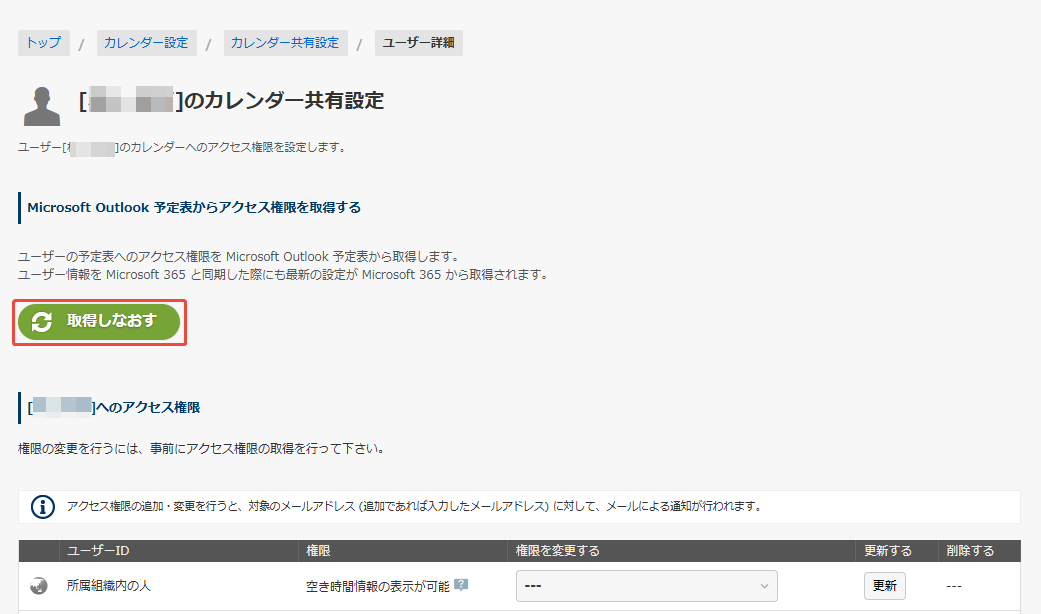Click the --- placeholder in 削除する column

point(954,586)
